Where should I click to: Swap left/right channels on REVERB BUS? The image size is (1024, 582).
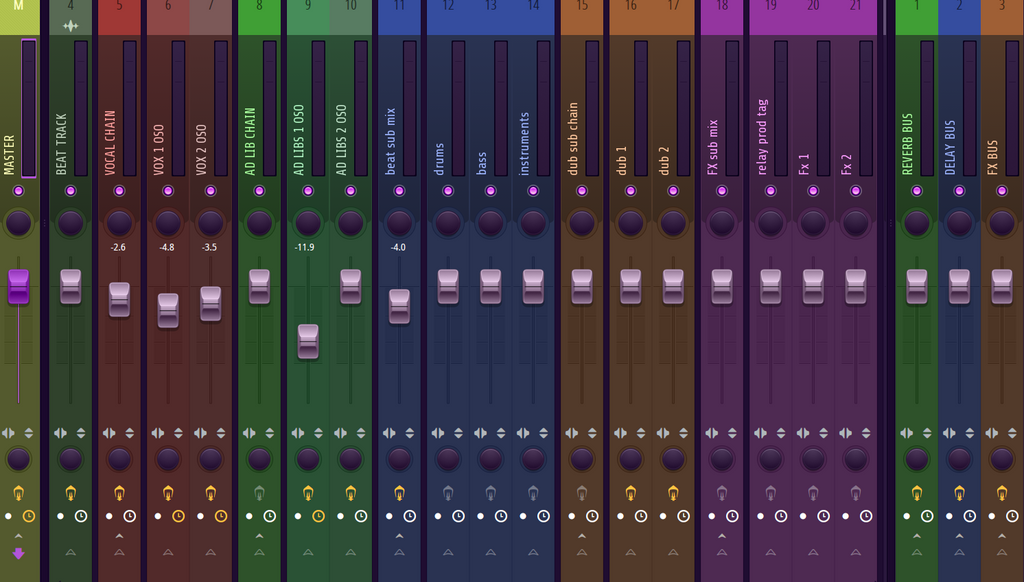[x=906, y=433]
